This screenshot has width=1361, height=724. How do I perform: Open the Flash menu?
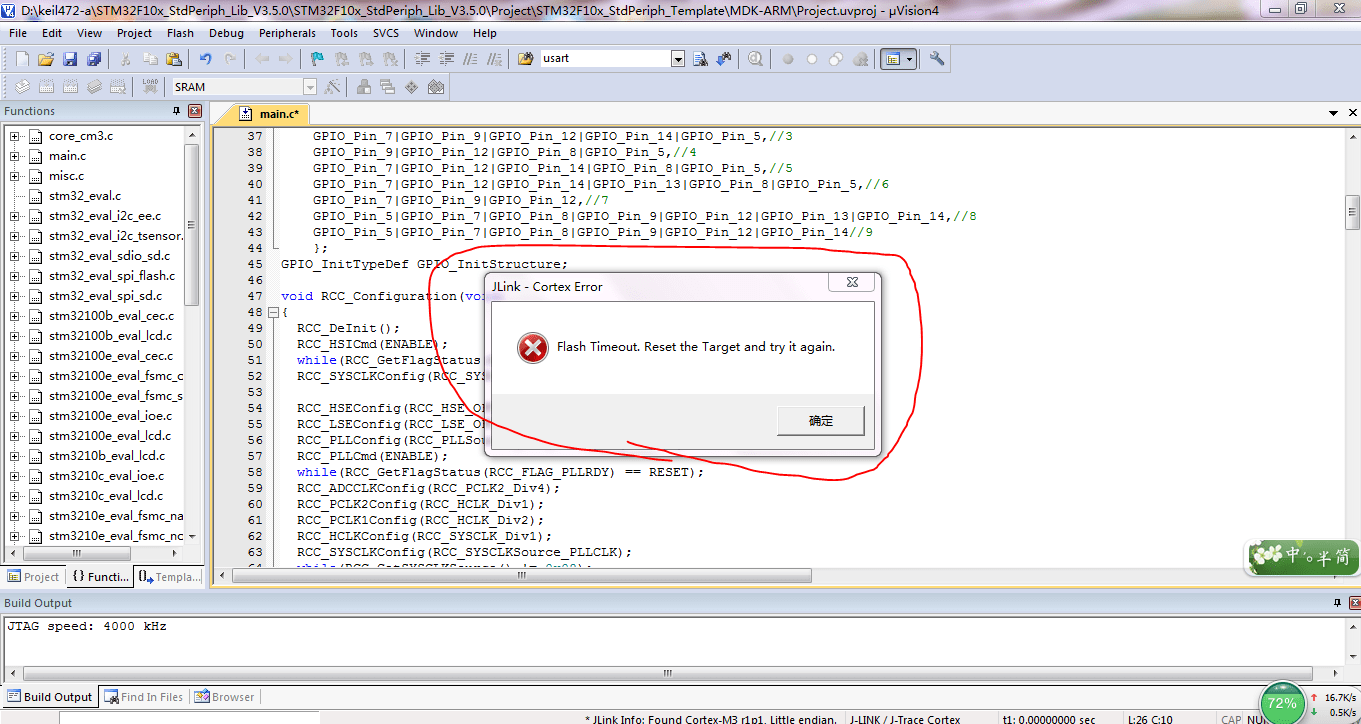pyautogui.click(x=180, y=33)
